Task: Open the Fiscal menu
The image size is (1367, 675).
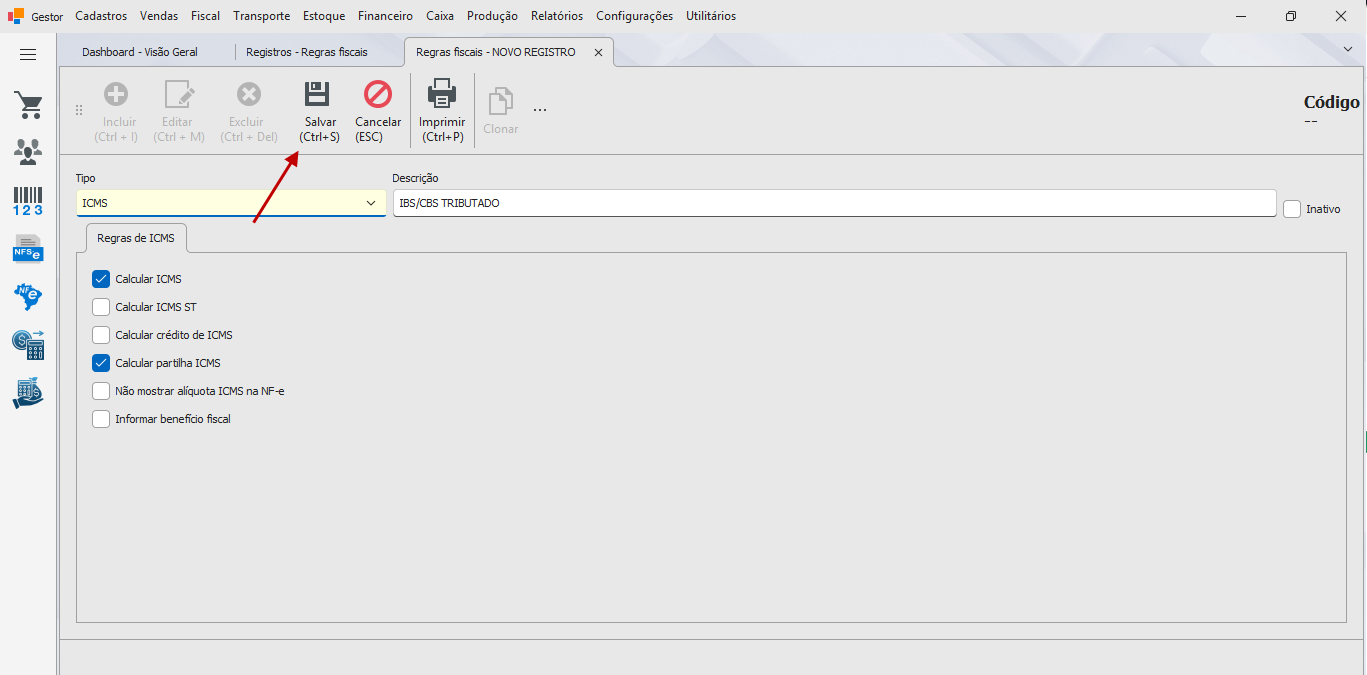Action: [206, 16]
